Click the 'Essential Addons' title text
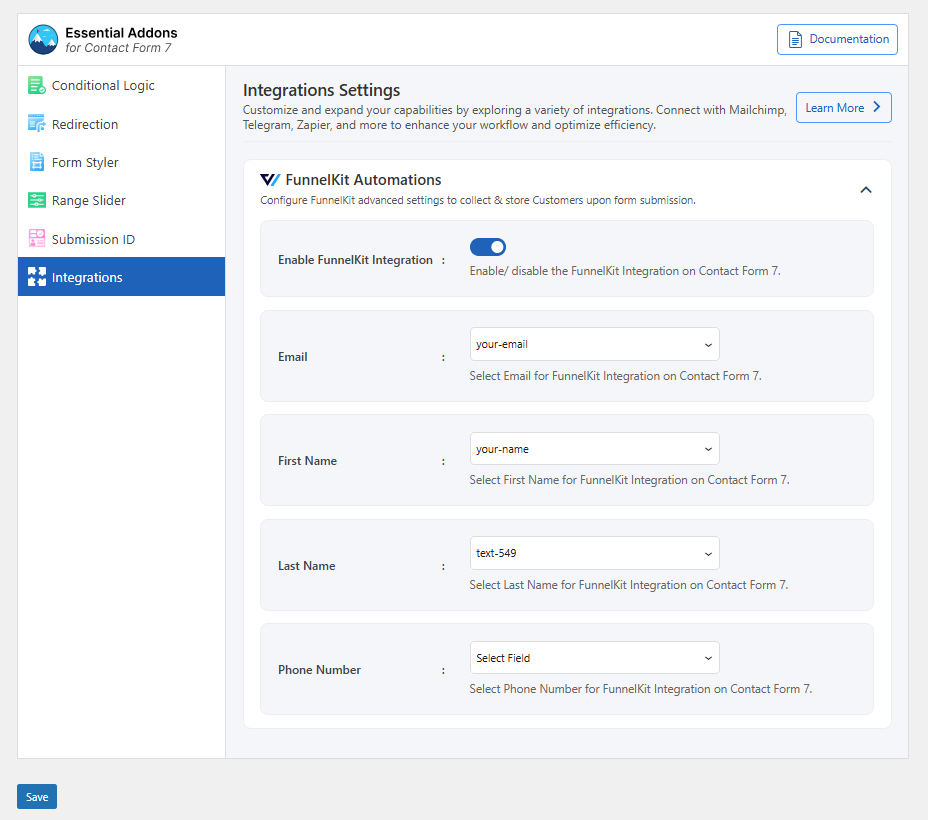 121,33
